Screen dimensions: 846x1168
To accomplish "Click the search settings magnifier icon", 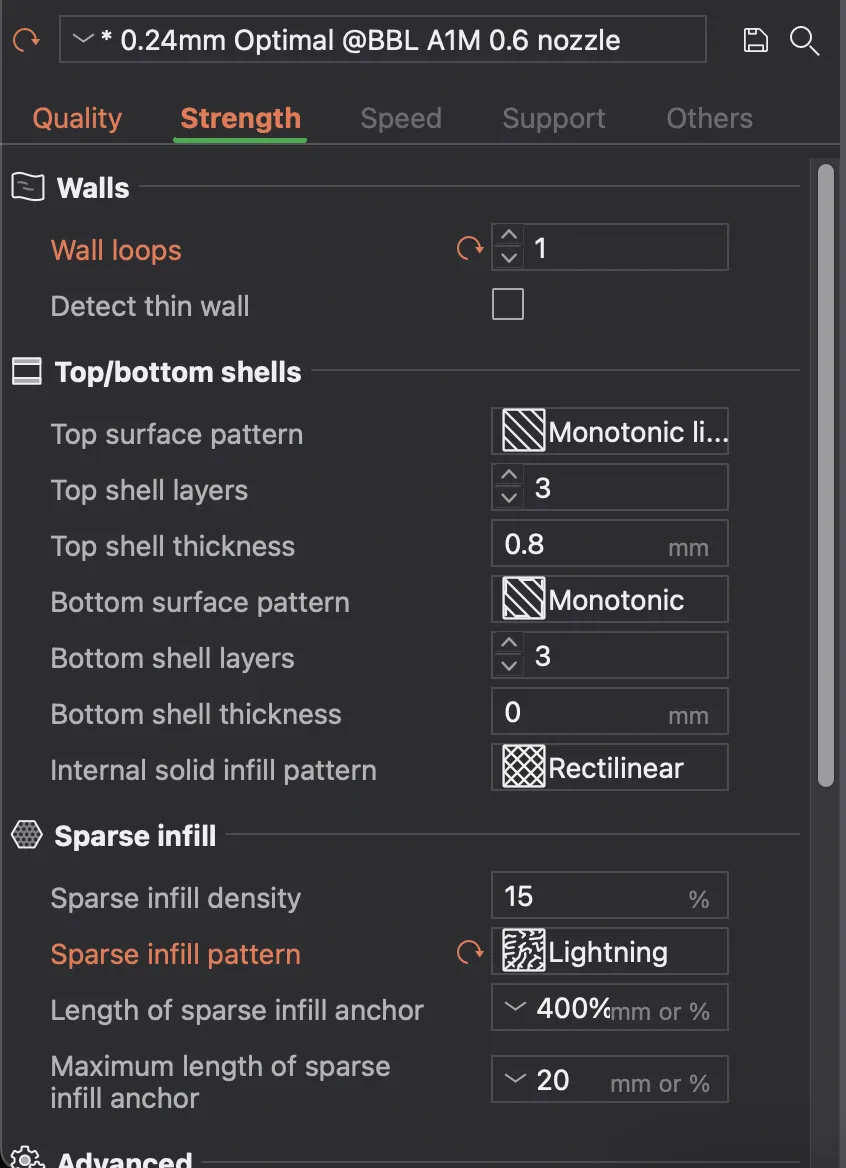I will pyautogui.click(x=804, y=40).
